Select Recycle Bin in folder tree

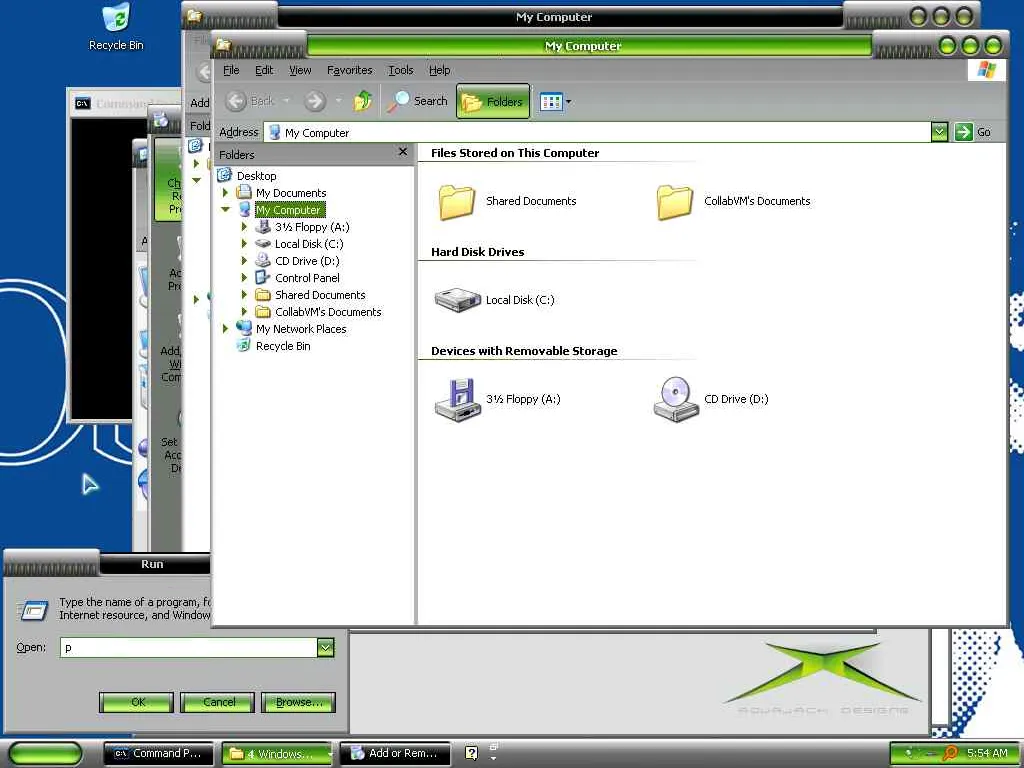coord(283,345)
